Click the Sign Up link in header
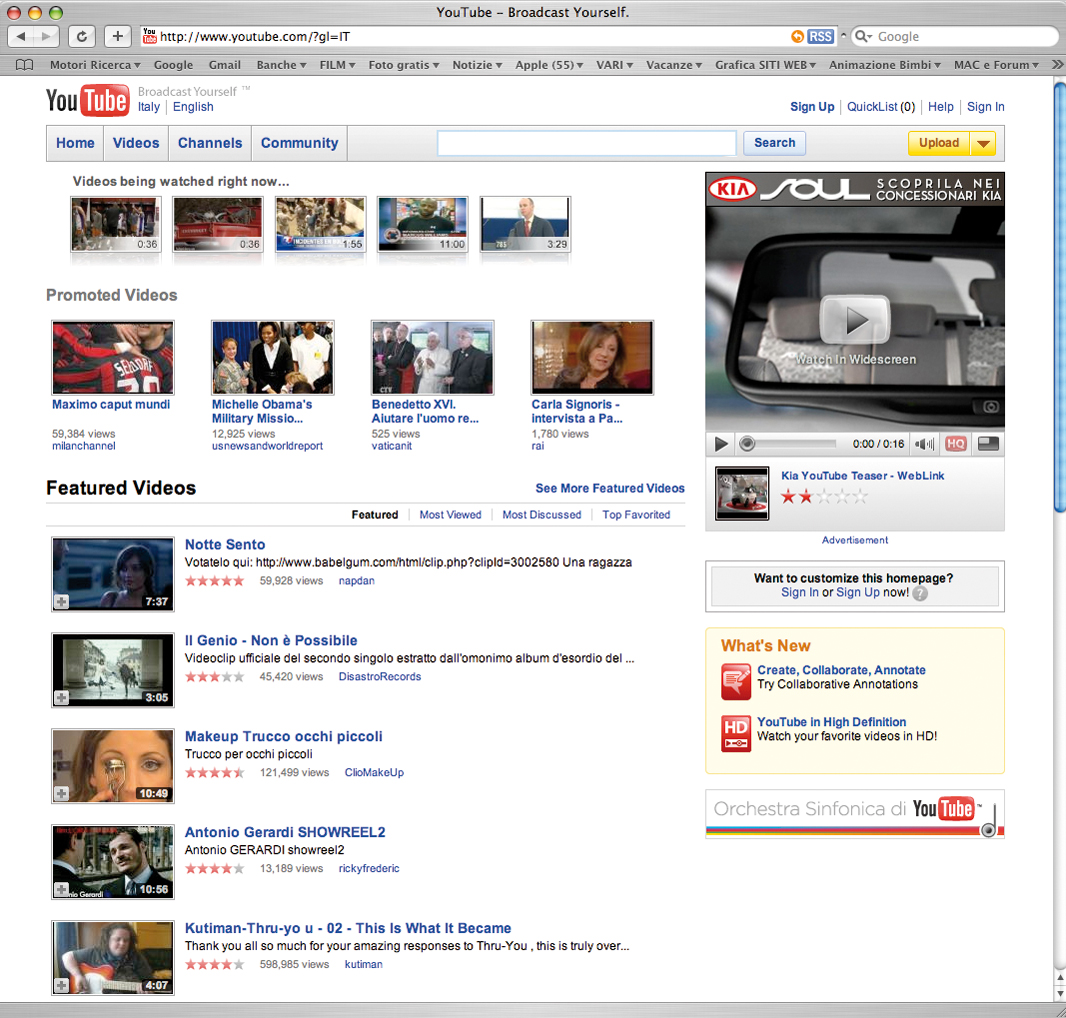The image size is (1066, 1018). (812, 107)
